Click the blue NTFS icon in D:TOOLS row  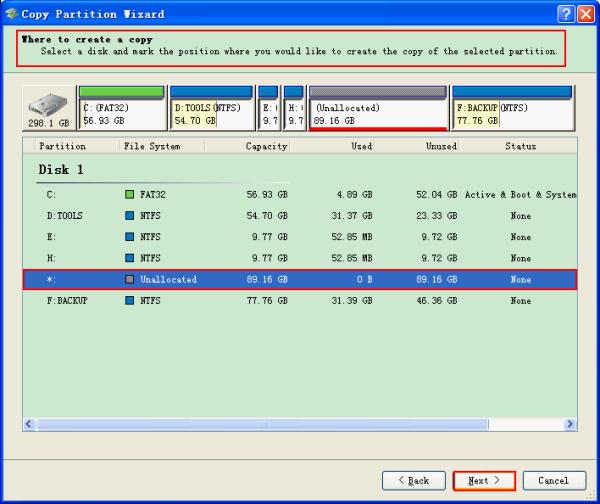pos(129,216)
